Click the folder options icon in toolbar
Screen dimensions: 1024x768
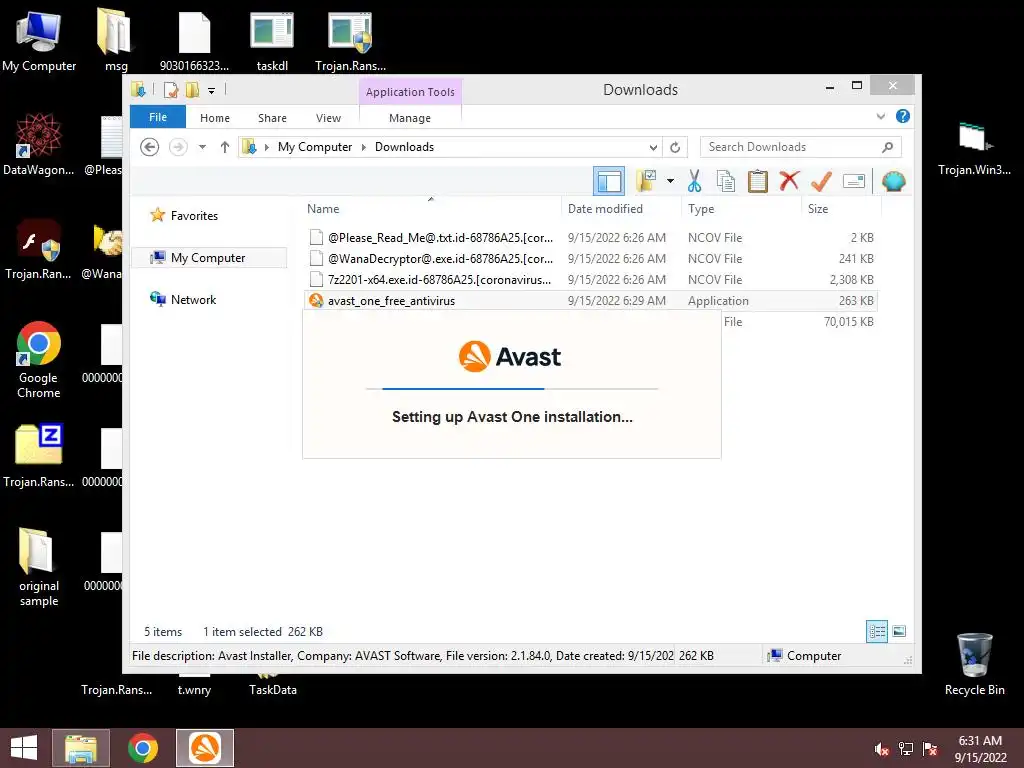click(x=646, y=181)
